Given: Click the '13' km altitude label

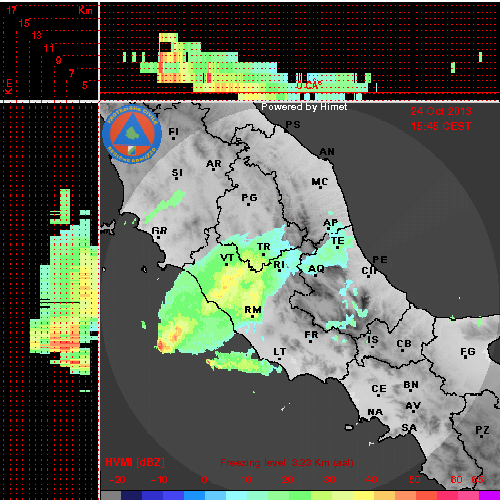Looking at the screenshot, I should tap(36, 35).
